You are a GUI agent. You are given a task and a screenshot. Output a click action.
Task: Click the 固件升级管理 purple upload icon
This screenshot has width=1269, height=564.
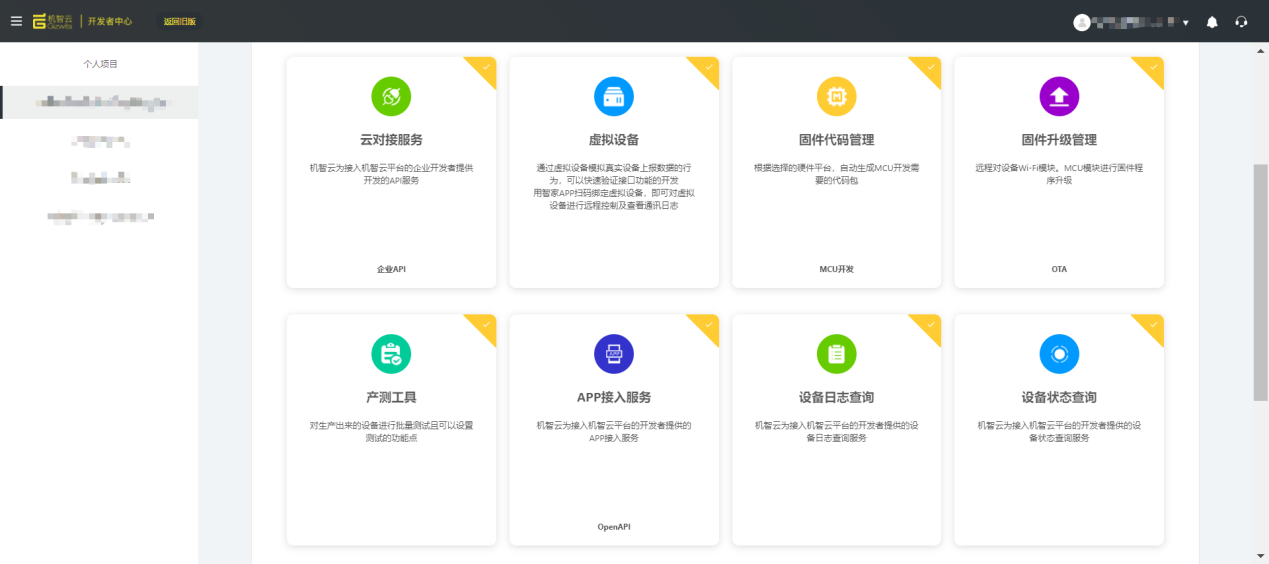pyautogui.click(x=1059, y=97)
